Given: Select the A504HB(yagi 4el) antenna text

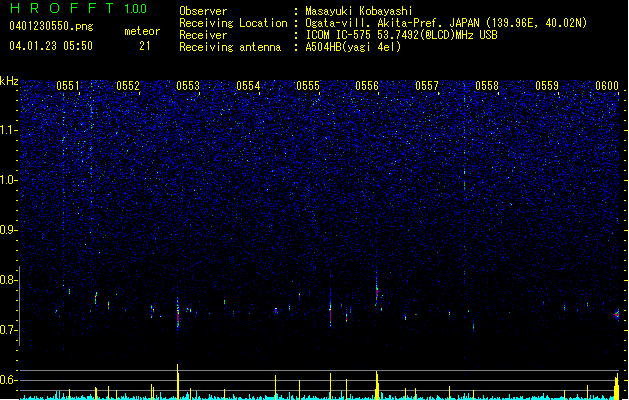Looking at the screenshot, I should tap(353, 47).
